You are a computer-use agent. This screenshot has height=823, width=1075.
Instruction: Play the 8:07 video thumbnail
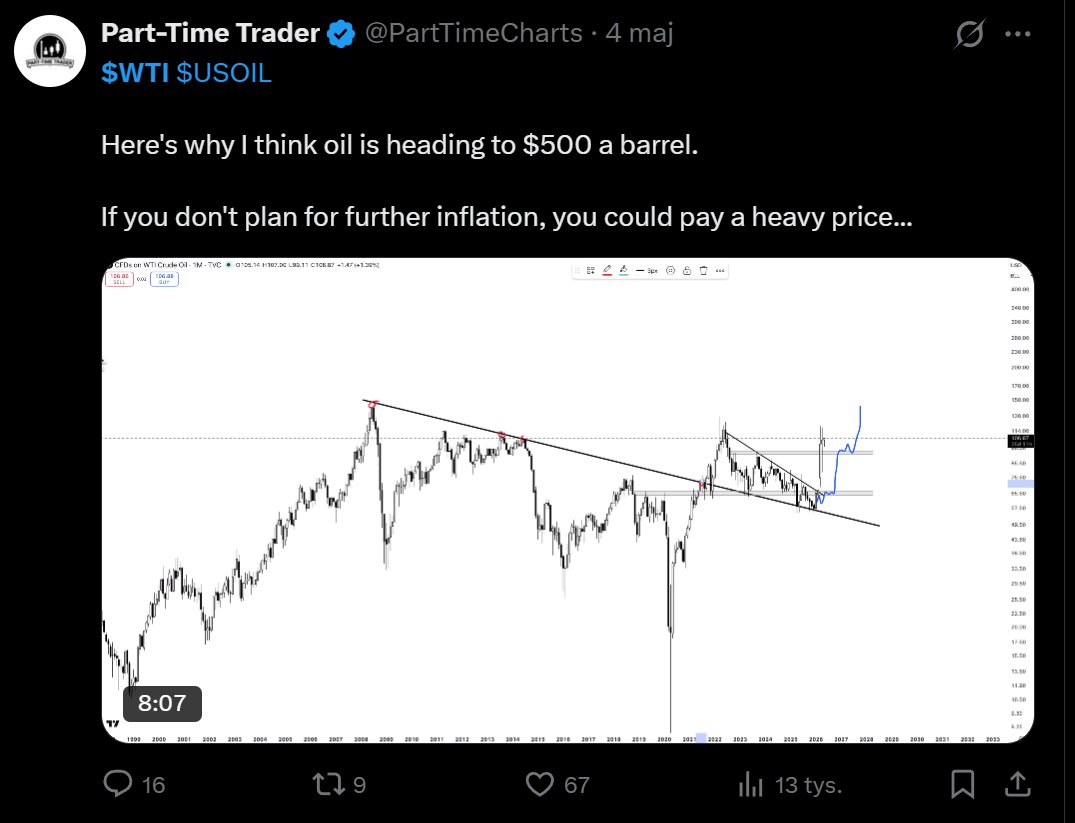(x=568, y=500)
